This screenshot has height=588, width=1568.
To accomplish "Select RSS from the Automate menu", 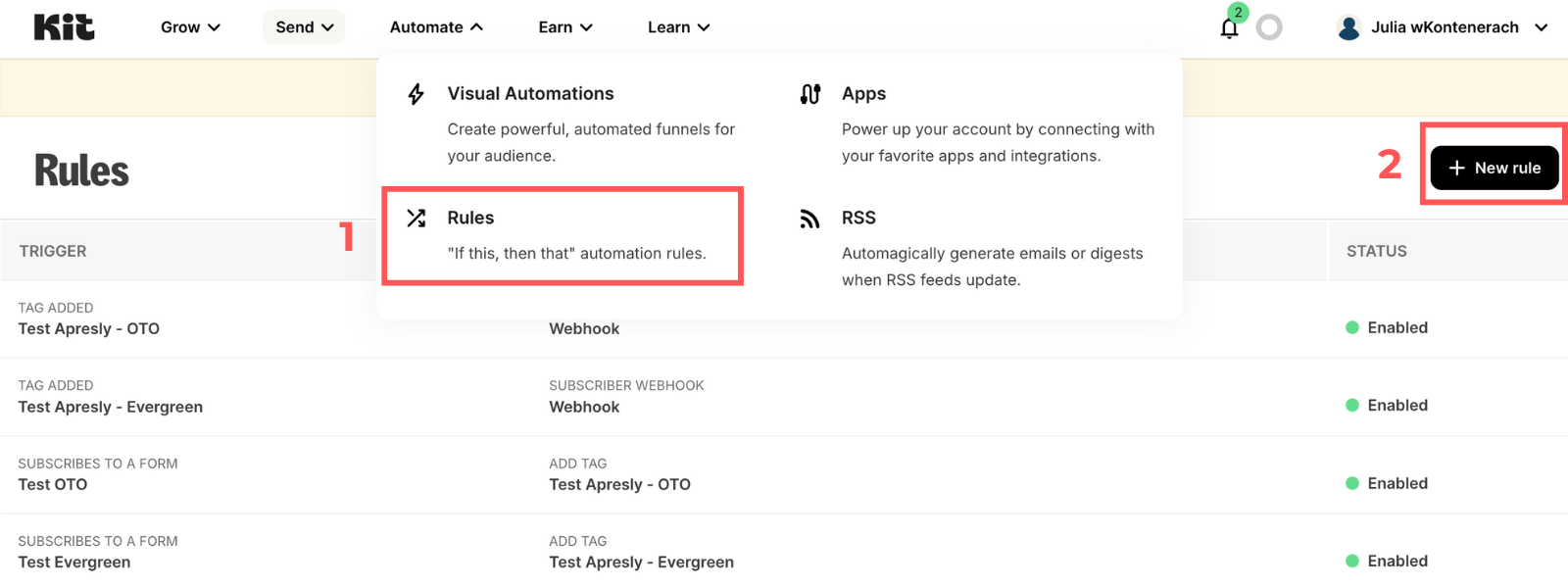I will tap(858, 218).
